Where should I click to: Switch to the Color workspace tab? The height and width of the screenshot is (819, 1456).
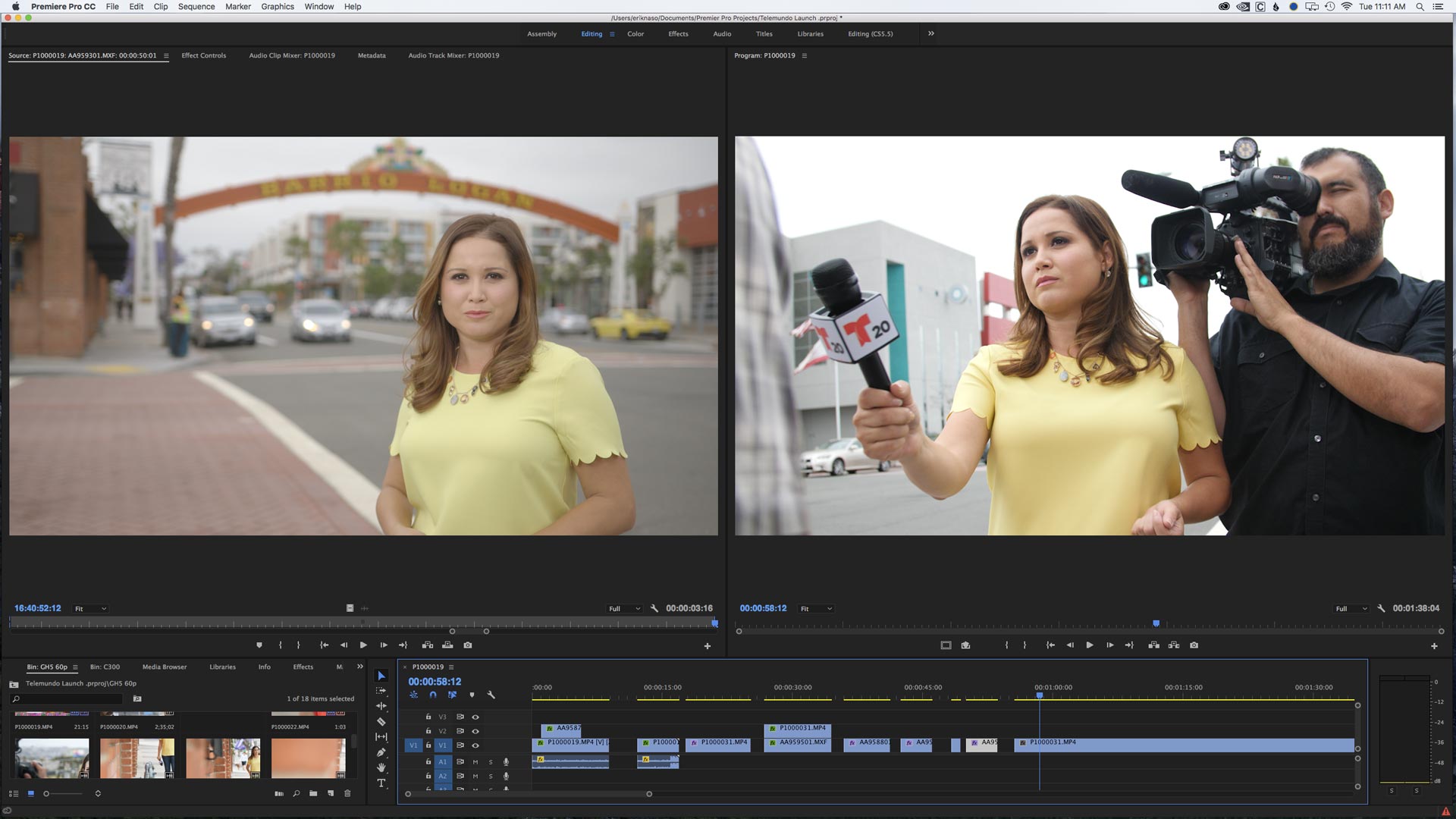point(635,33)
